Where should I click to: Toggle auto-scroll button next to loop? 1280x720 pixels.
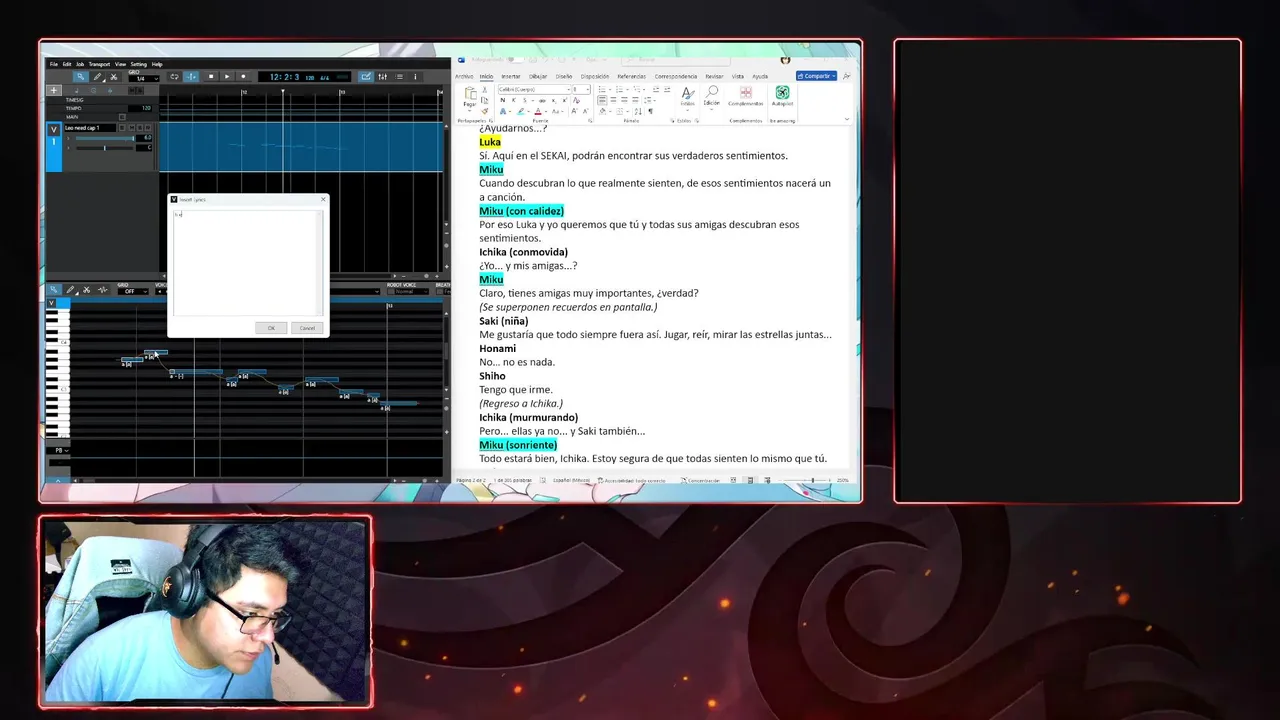click(x=191, y=77)
